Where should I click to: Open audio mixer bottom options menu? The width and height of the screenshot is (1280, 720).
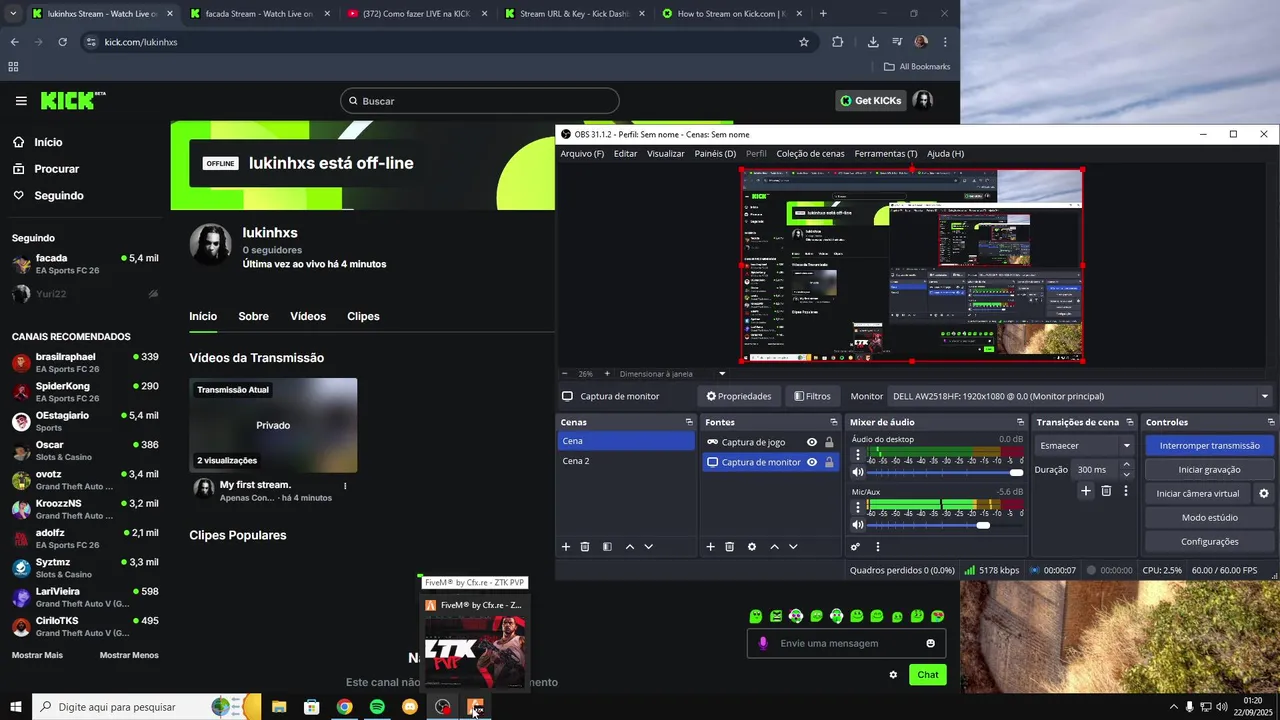(x=878, y=547)
